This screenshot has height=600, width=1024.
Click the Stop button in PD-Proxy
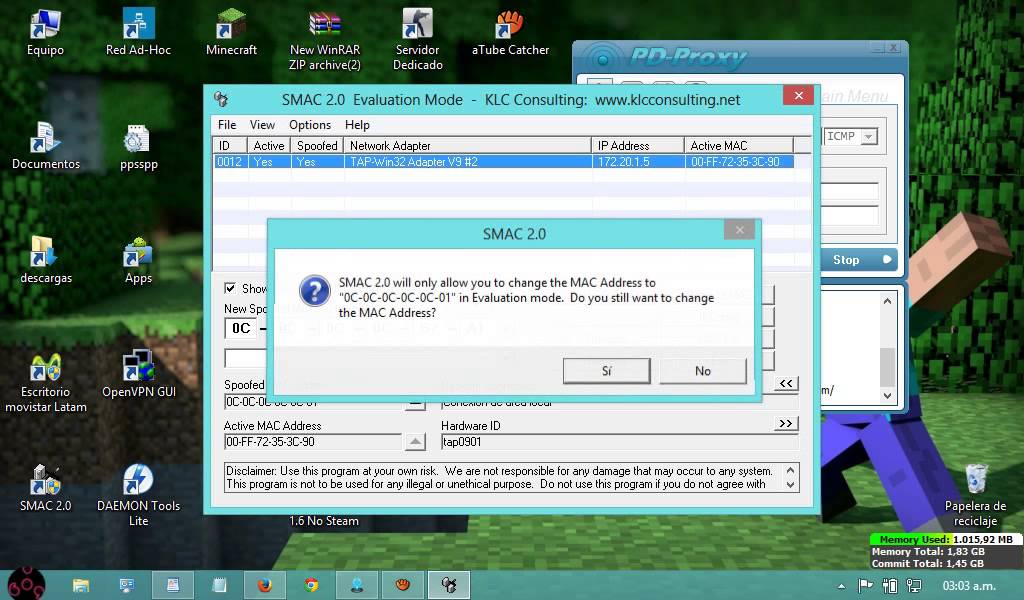pyautogui.click(x=858, y=260)
